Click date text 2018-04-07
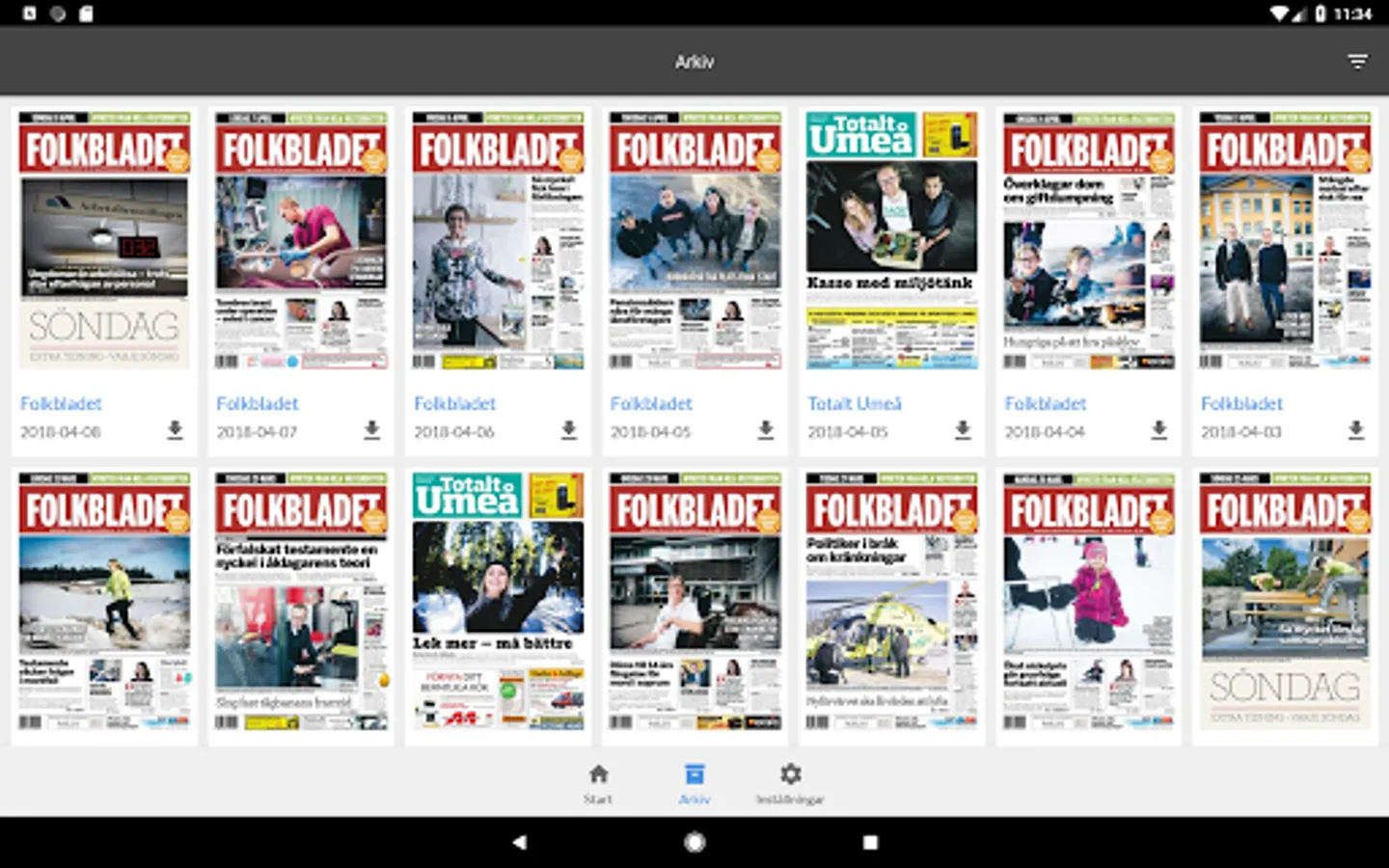 pos(258,432)
